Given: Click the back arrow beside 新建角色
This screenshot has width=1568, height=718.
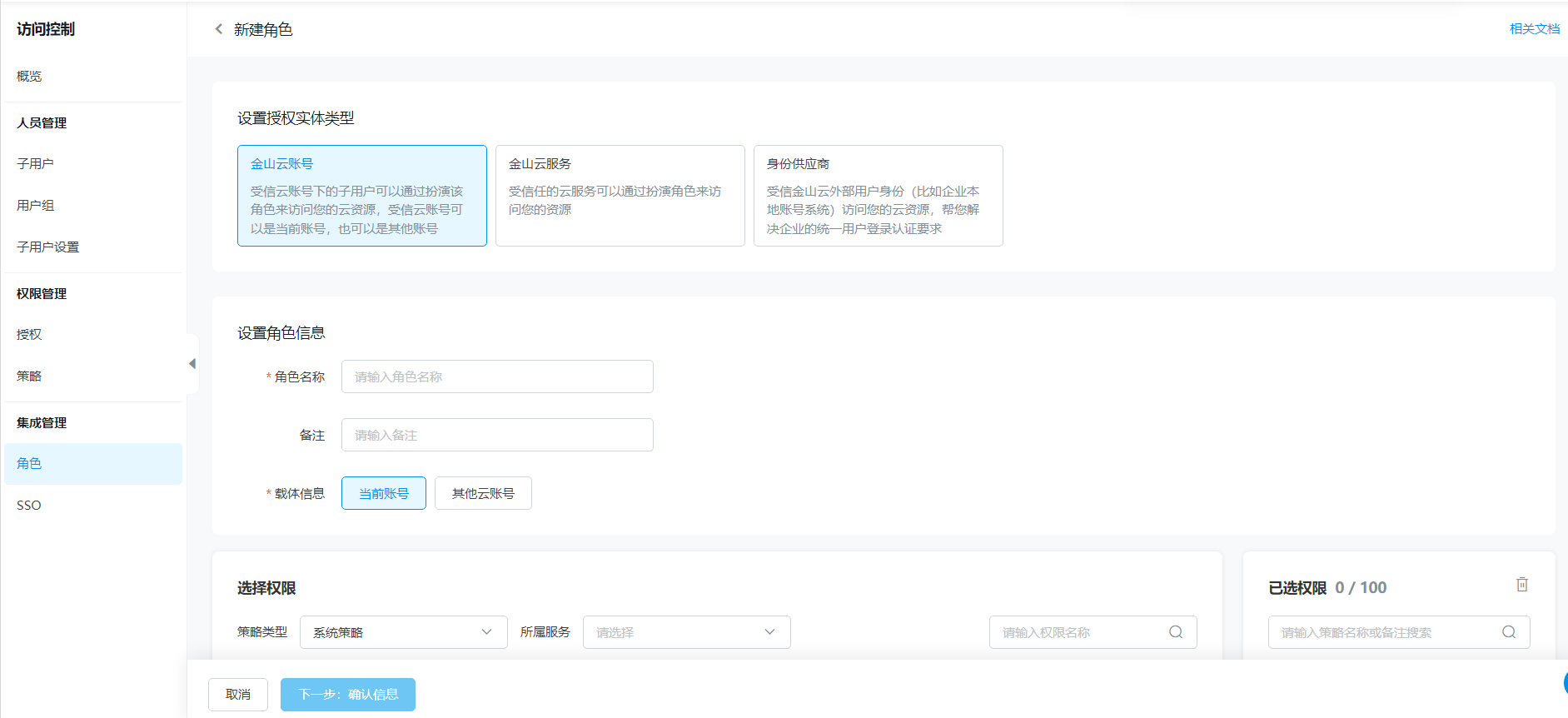Looking at the screenshot, I should tap(219, 29).
